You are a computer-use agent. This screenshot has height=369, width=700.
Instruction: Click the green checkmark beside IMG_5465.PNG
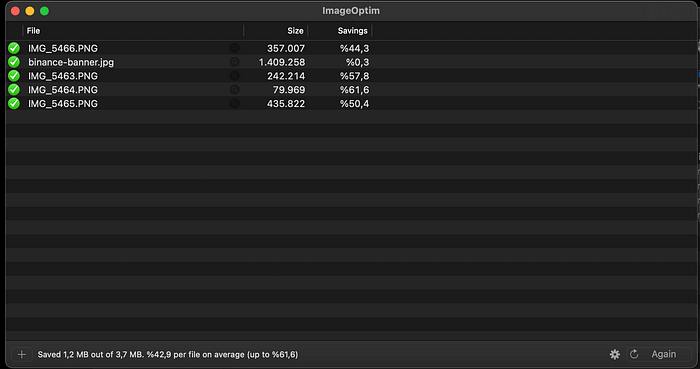14,104
